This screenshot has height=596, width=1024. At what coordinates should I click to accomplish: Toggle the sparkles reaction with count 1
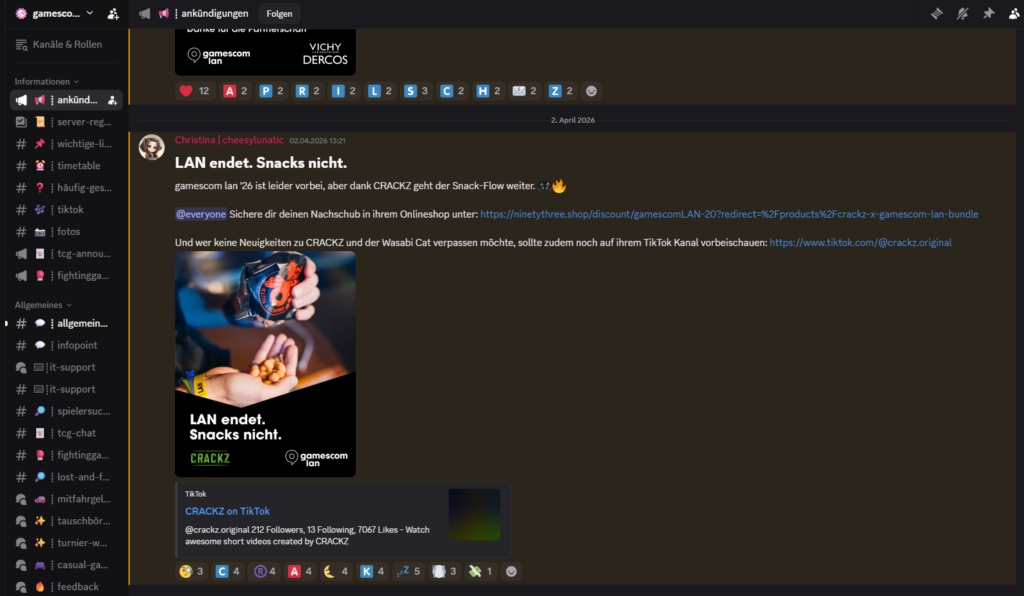coord(480,571)
